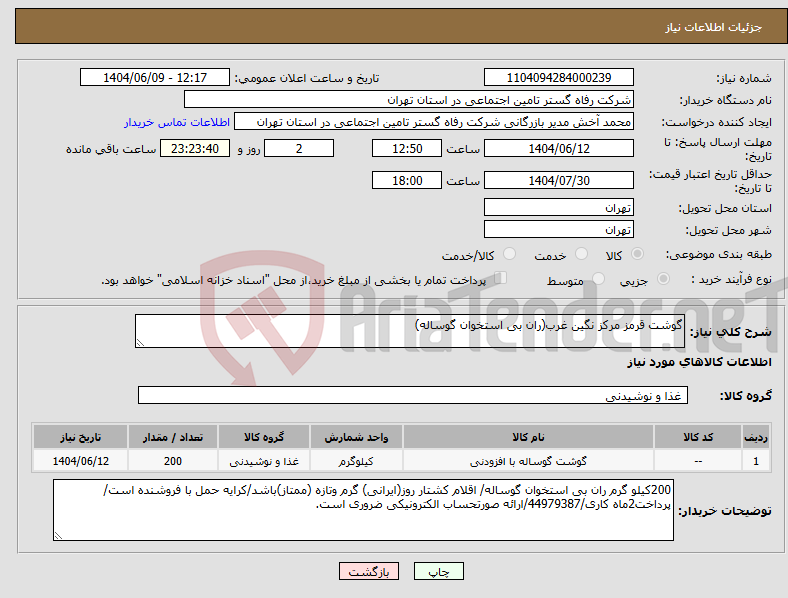Click the گروه کالا field غذا و نوشیدنی
Viewport: 788px width, 598px height.
coord(413,395)
